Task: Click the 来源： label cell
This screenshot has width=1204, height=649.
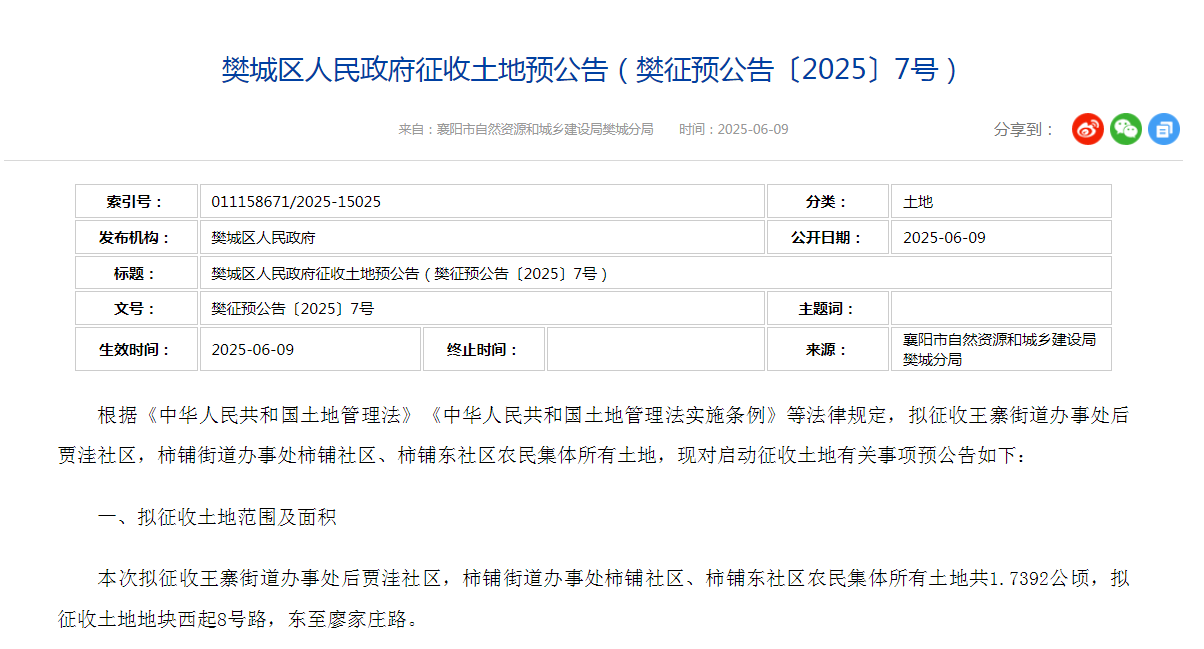Action: pos(828,349)
